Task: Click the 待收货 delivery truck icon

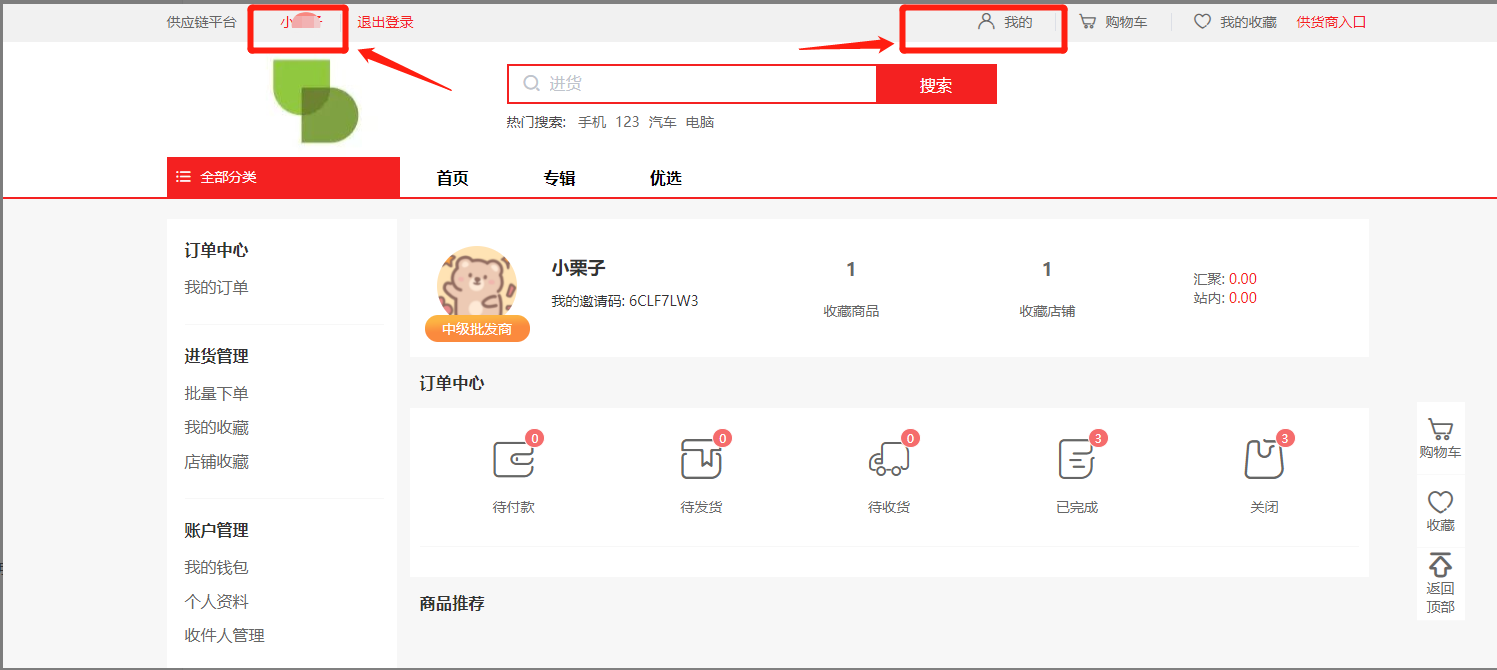Action: pos(888,460)
